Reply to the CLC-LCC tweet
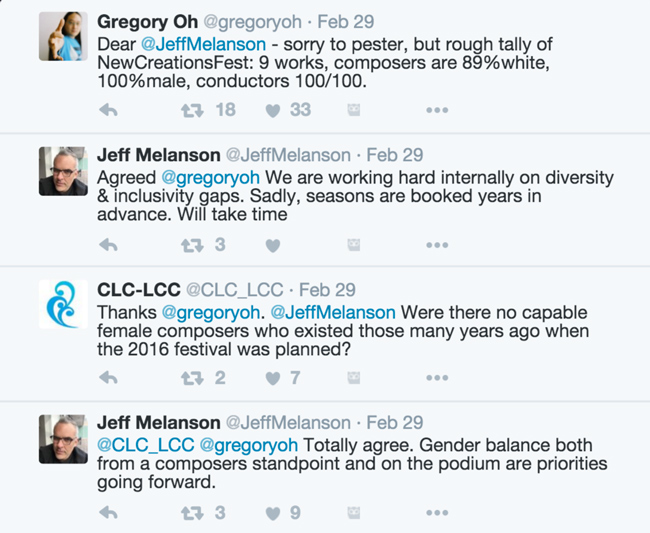The width and height of the screenshot is (650, 533). 109,378
